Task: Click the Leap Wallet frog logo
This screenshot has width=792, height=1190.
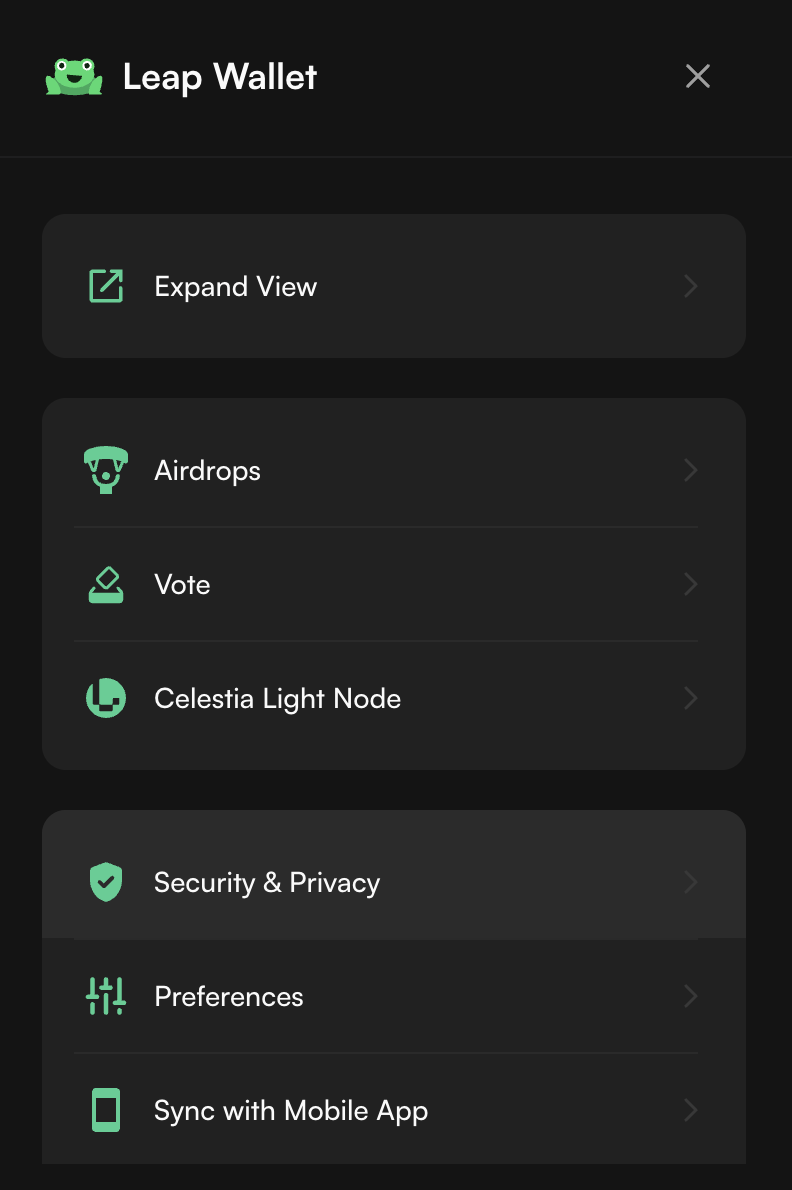Action: pyautogui.click(x=74, y=77)
